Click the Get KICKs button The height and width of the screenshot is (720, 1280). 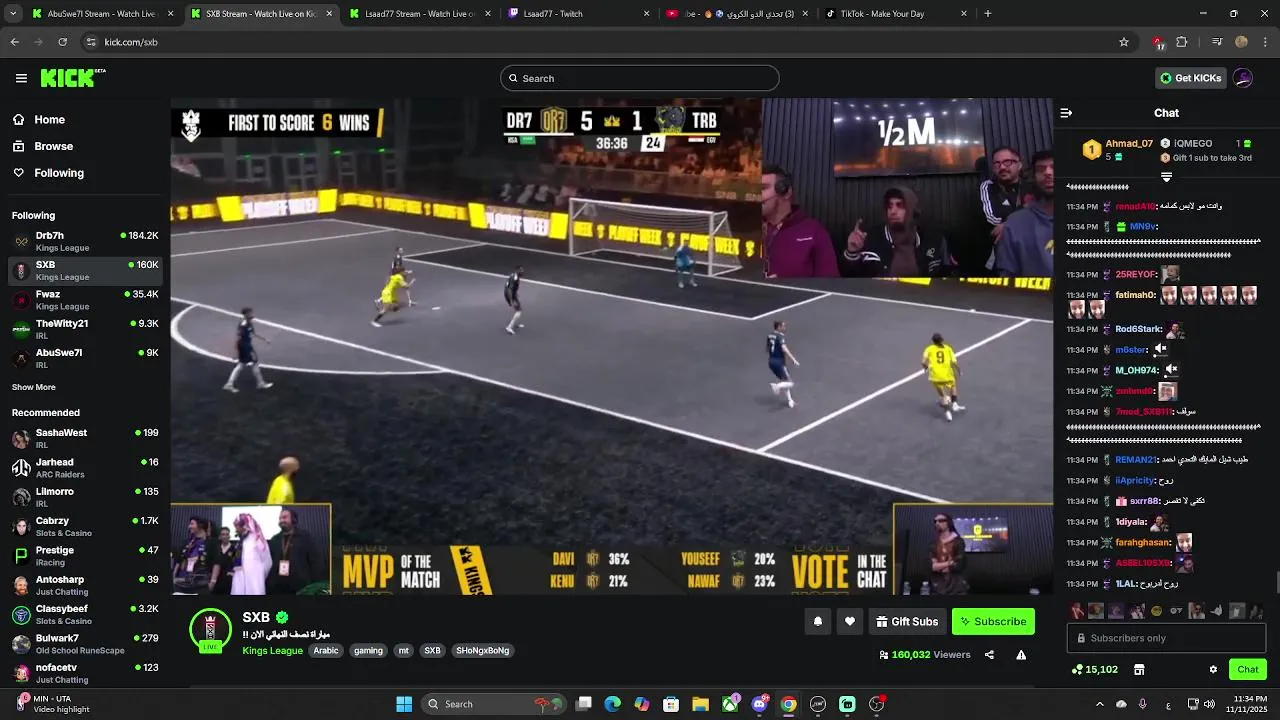pyautogui.click(x=1190, y=78)
